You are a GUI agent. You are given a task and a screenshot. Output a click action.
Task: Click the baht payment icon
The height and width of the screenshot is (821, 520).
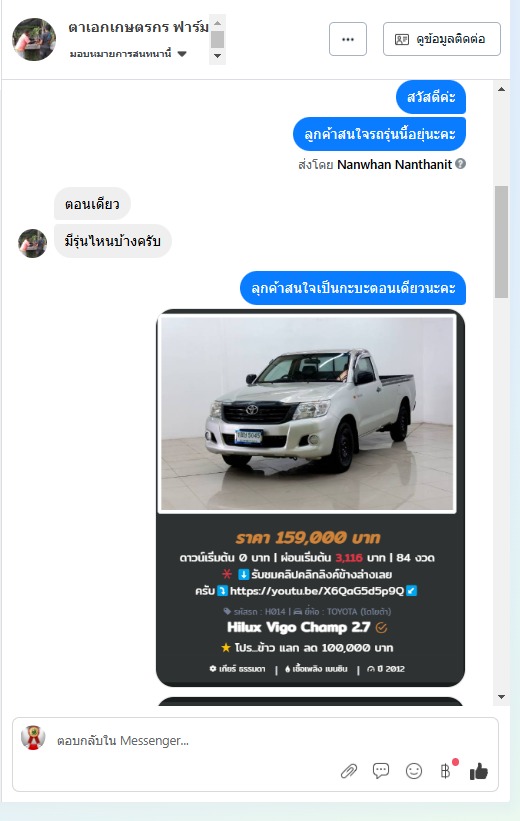click(x=445, y=771)
